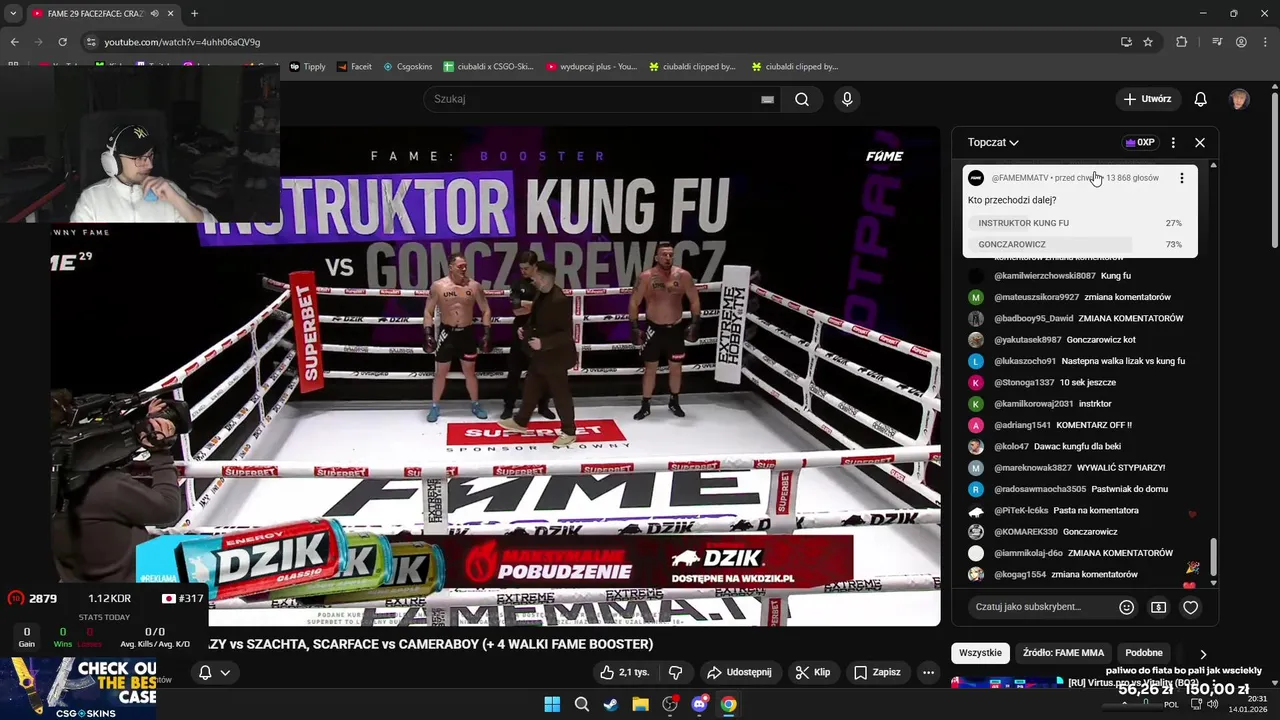The image size is (1280, 720).
Task: Open the ciubaldi x CSGO-Ski bookmark
Action: pos(489,67)
